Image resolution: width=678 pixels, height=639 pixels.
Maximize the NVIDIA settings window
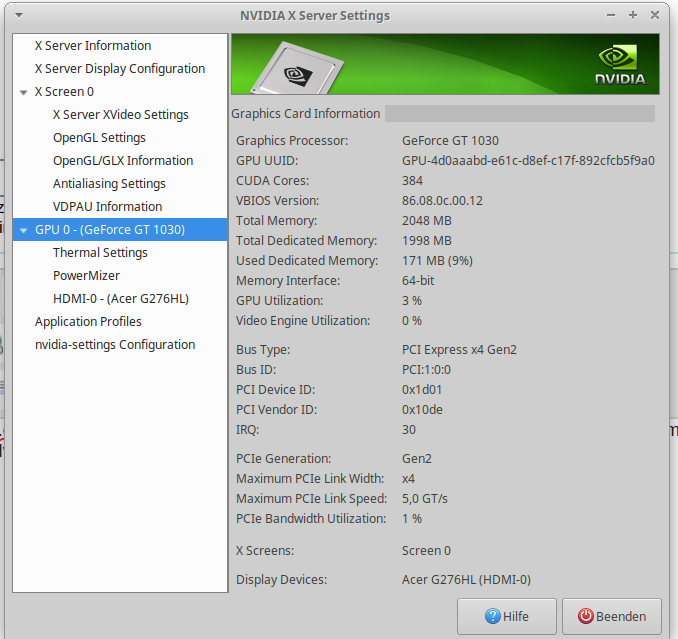click(633, 15)
